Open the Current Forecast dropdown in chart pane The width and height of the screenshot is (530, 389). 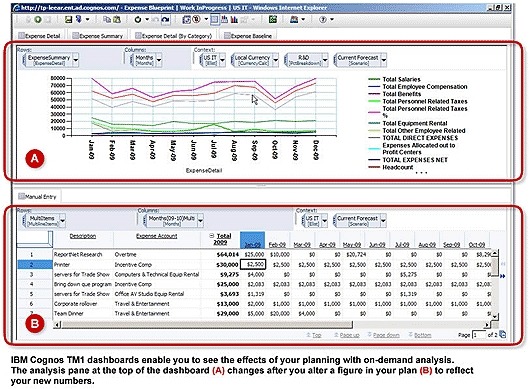click(x=384, y=60)
